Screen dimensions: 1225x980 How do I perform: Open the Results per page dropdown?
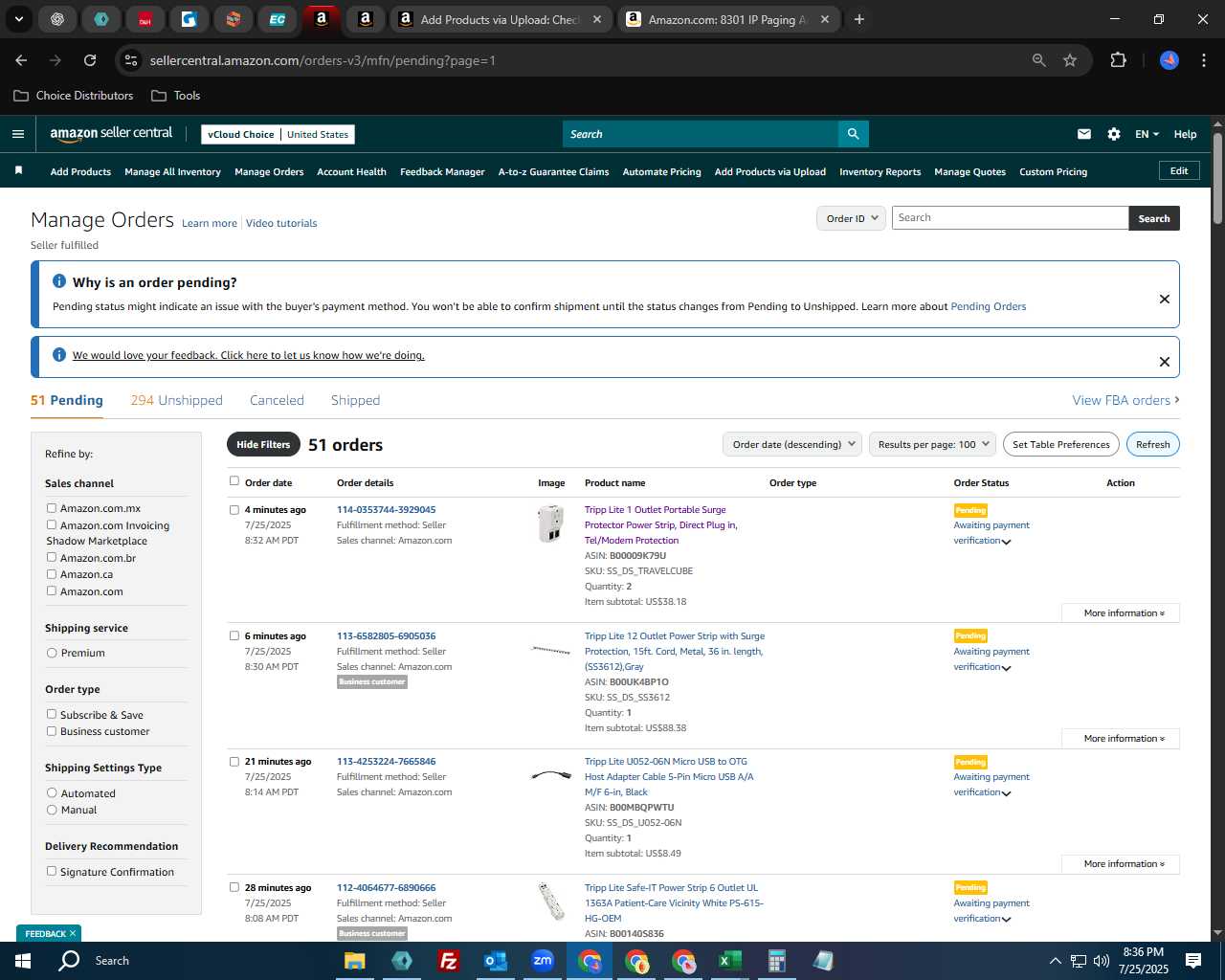[932, 444]
